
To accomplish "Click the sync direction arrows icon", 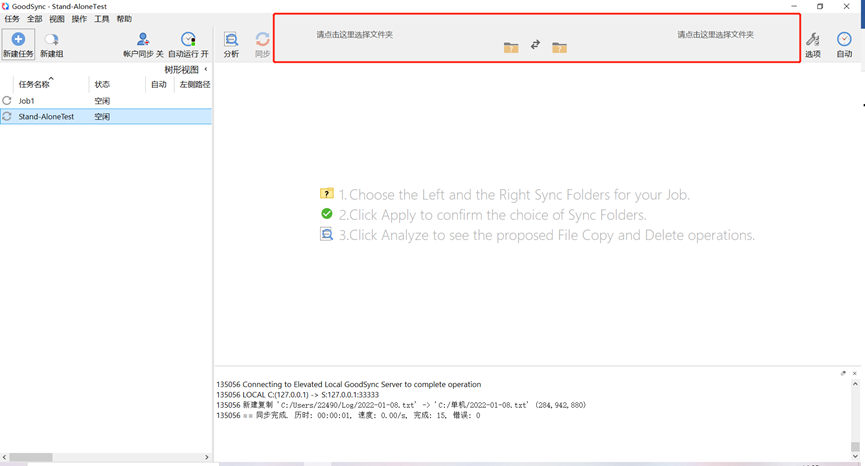I will pos(535,45).
